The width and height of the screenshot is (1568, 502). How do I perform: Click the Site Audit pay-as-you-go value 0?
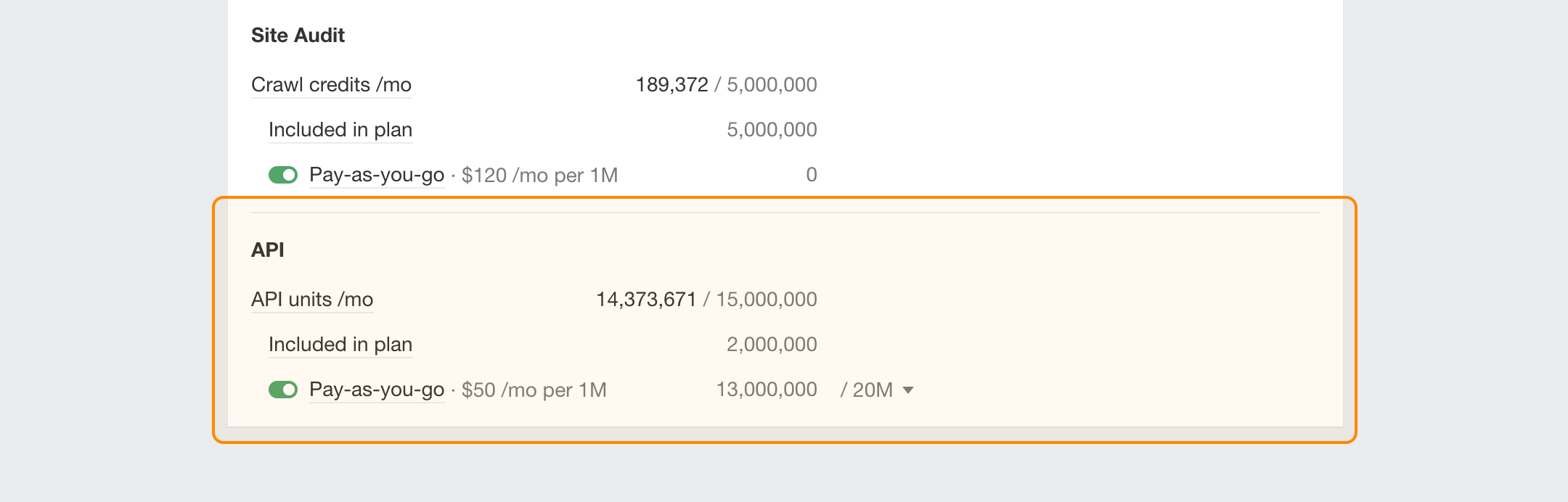coord(812,175)
